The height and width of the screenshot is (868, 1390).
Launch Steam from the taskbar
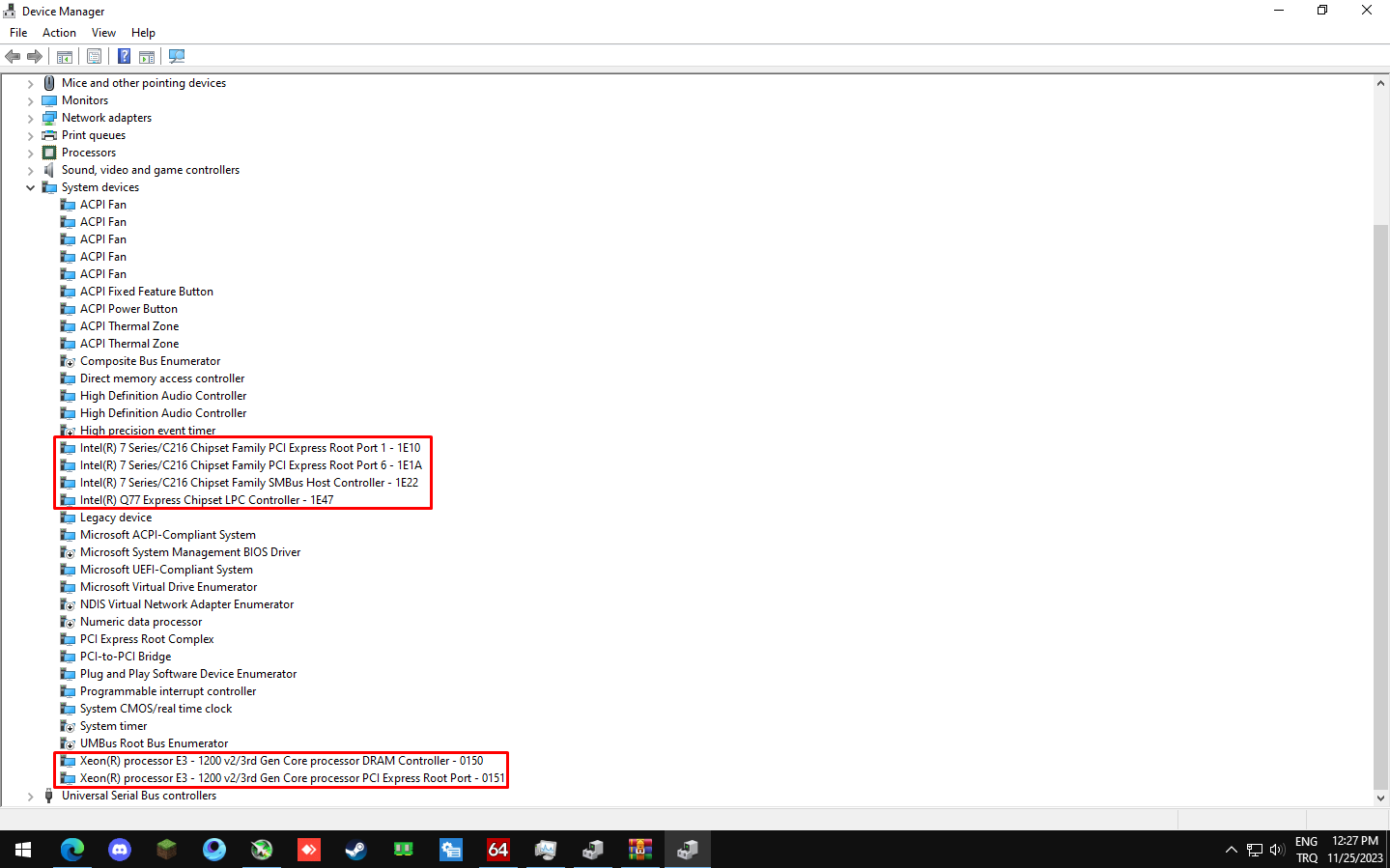(356, 850)
